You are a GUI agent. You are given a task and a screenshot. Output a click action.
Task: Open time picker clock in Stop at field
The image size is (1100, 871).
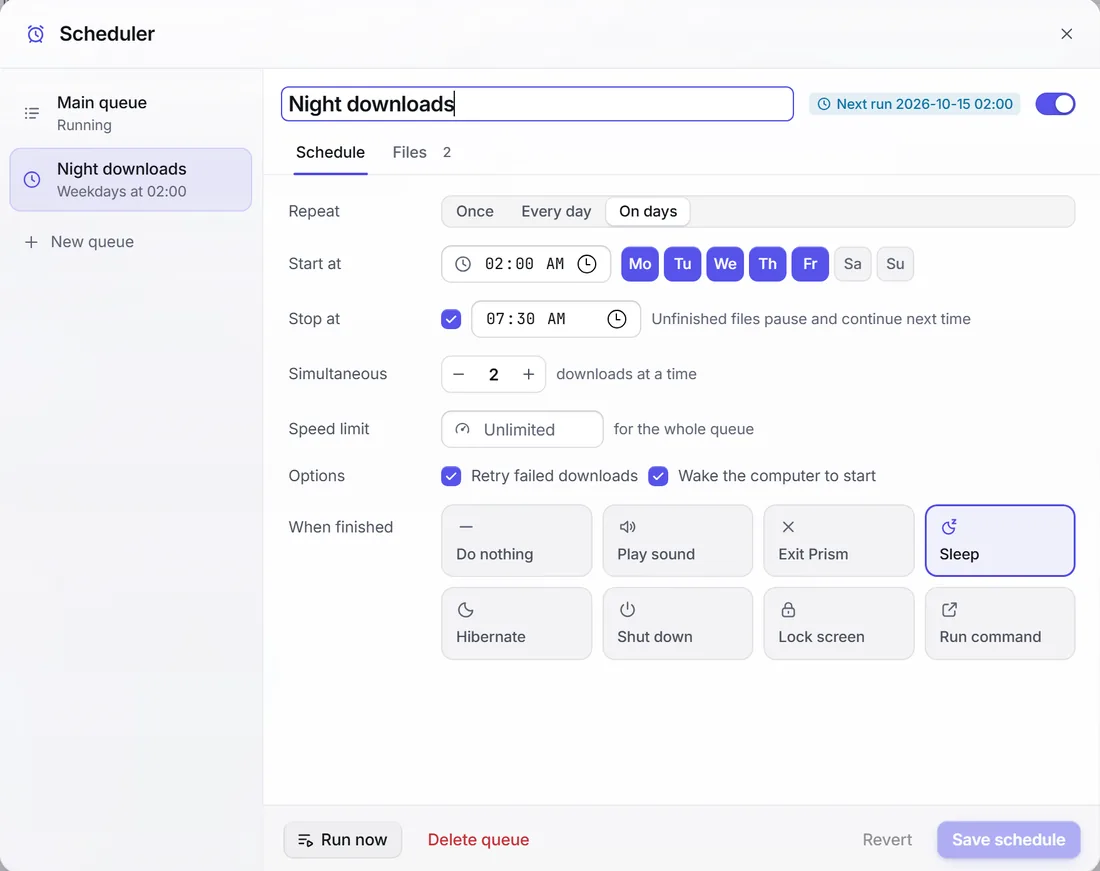tap(617, 319)
